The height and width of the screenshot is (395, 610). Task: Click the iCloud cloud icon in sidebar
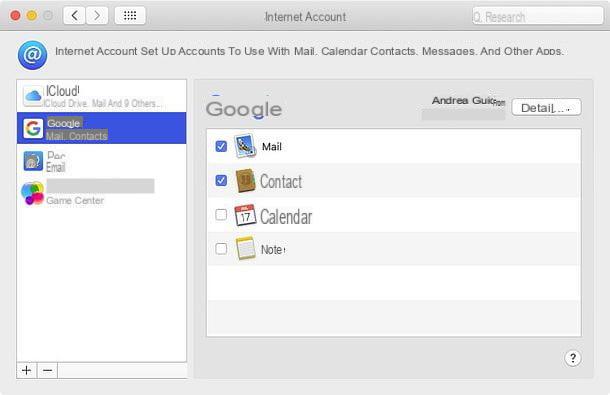(x=33, y=96)
